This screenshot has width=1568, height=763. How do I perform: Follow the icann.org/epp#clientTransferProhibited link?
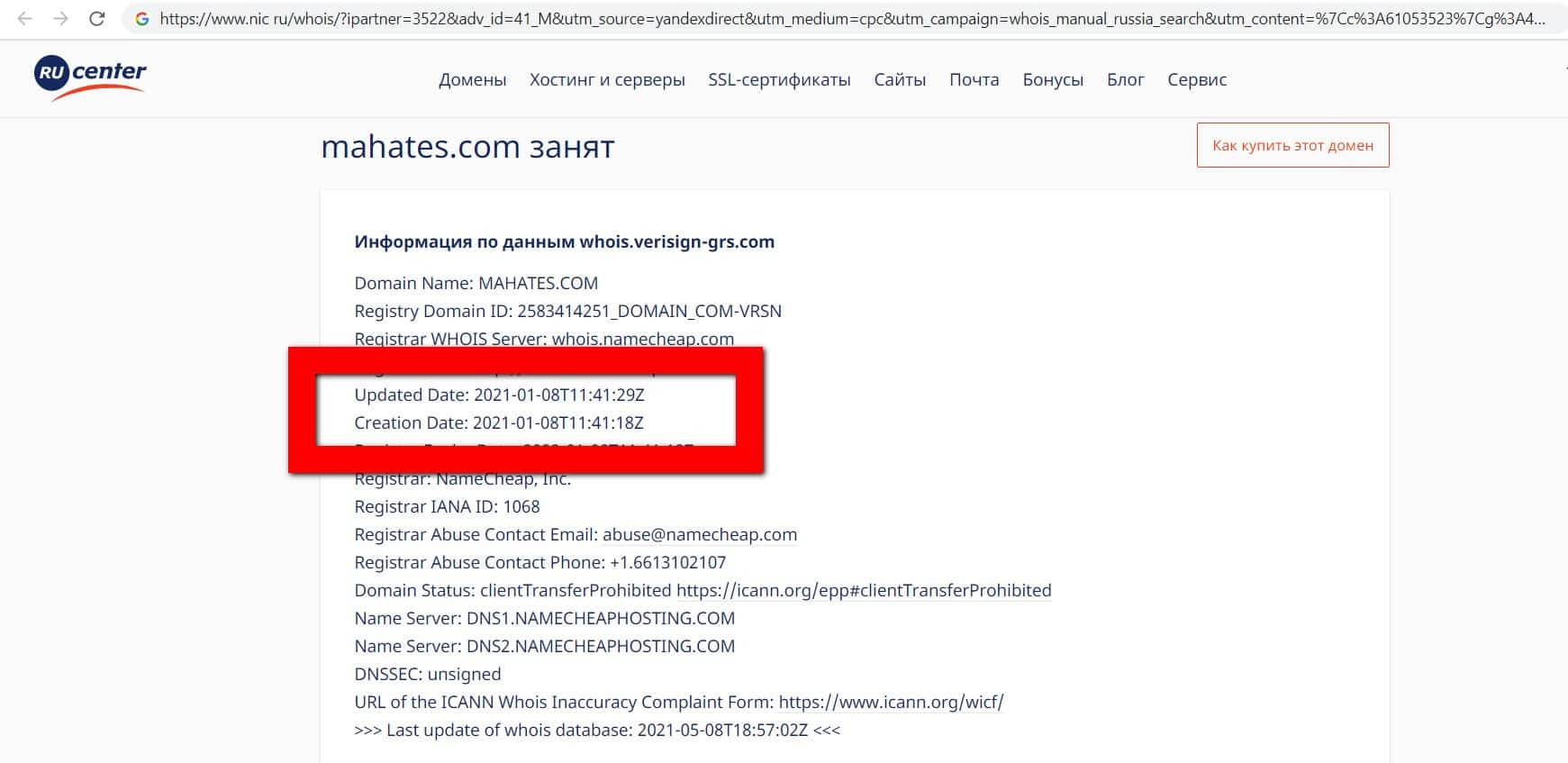tap(864, 590)
